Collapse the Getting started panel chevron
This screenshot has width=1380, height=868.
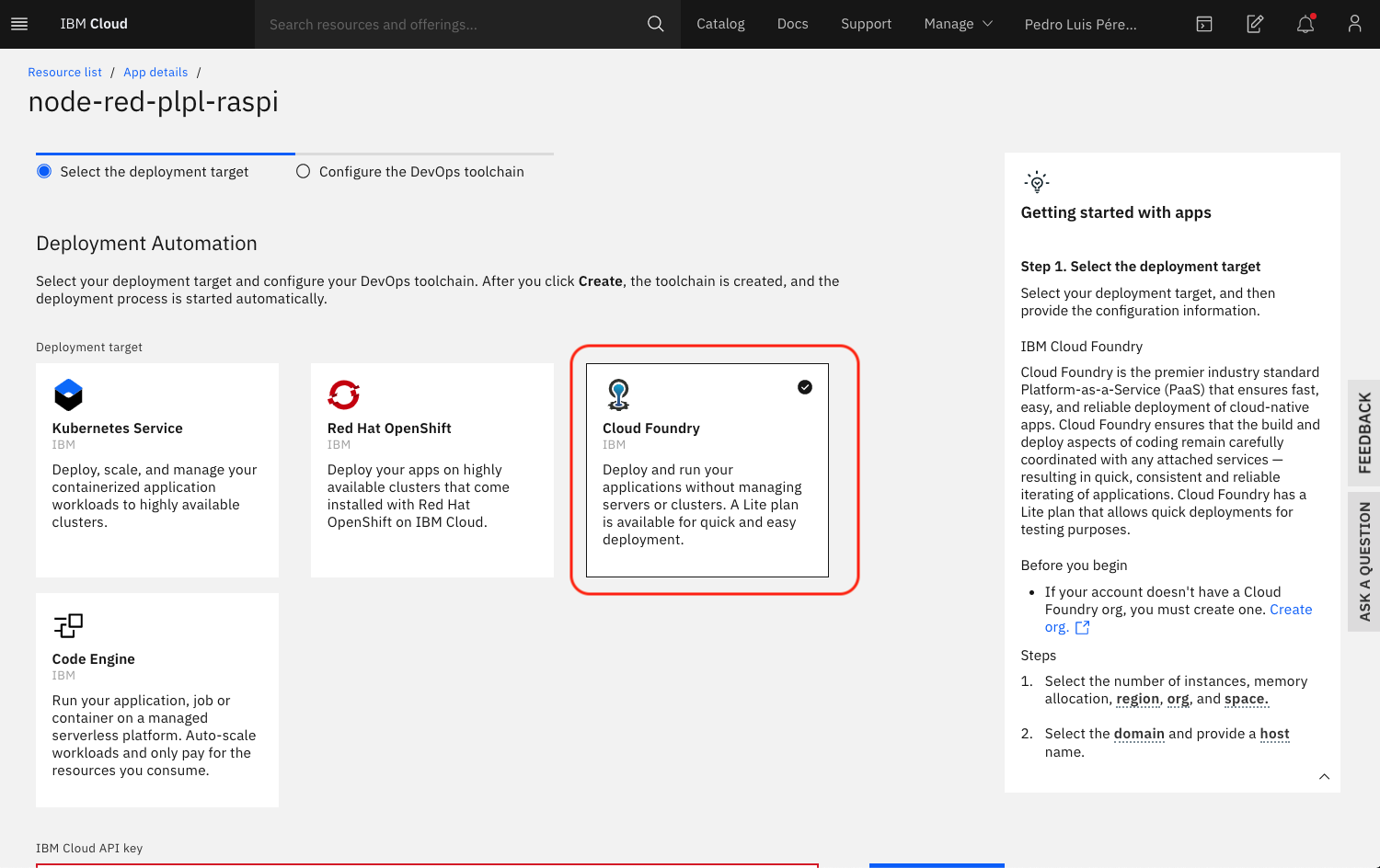(x=1324, y=777)
